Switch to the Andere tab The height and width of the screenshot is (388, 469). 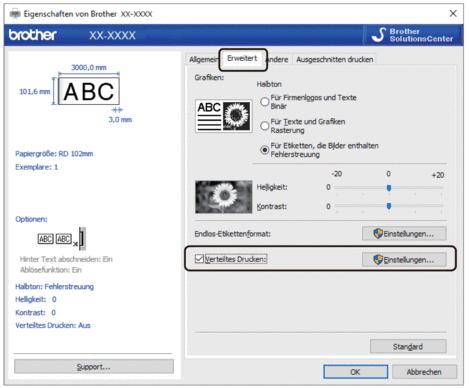click(x=278, y=60)
